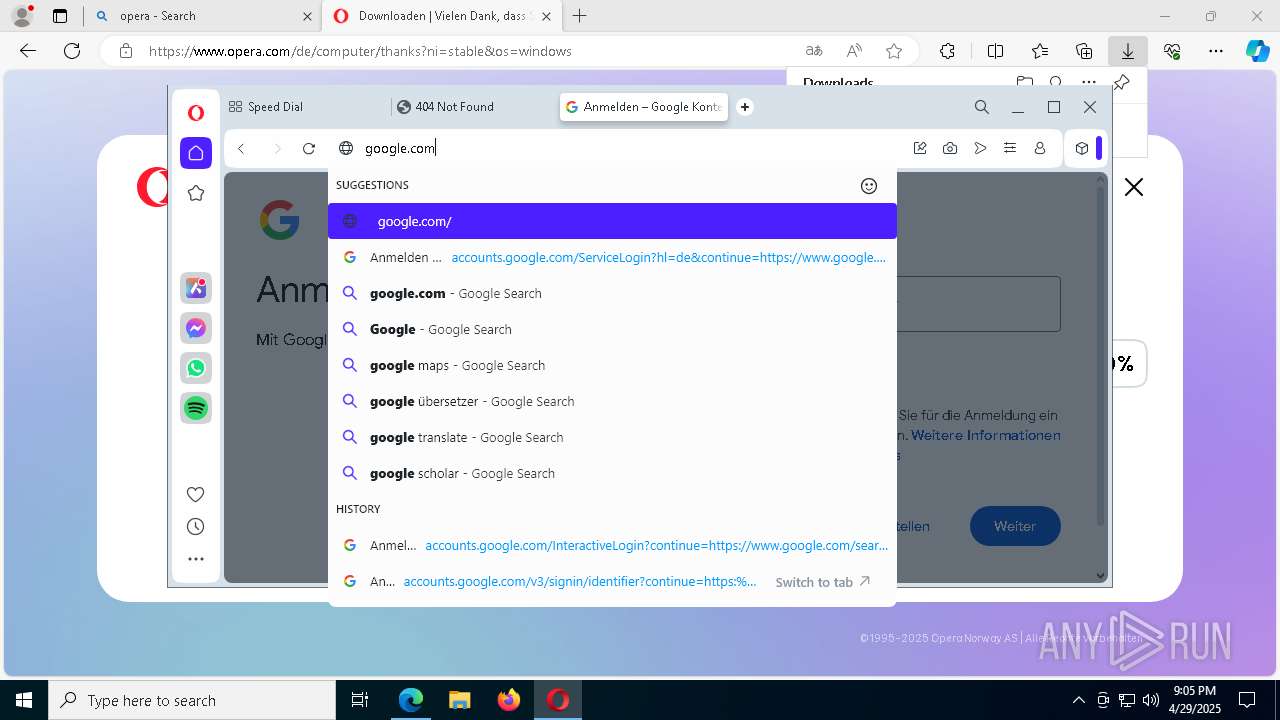Select the Anmelden – Google Konten tab
Screen dimensions: 1280x720
pos(643,107)
